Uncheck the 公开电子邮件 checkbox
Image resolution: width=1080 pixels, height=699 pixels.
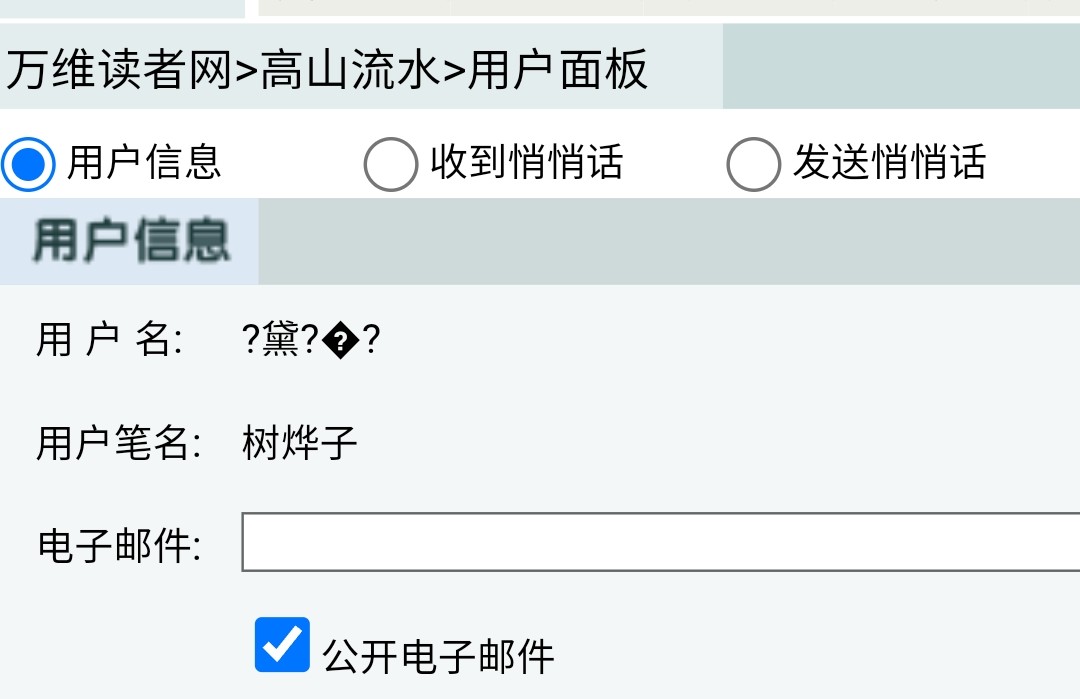point(282,644)
